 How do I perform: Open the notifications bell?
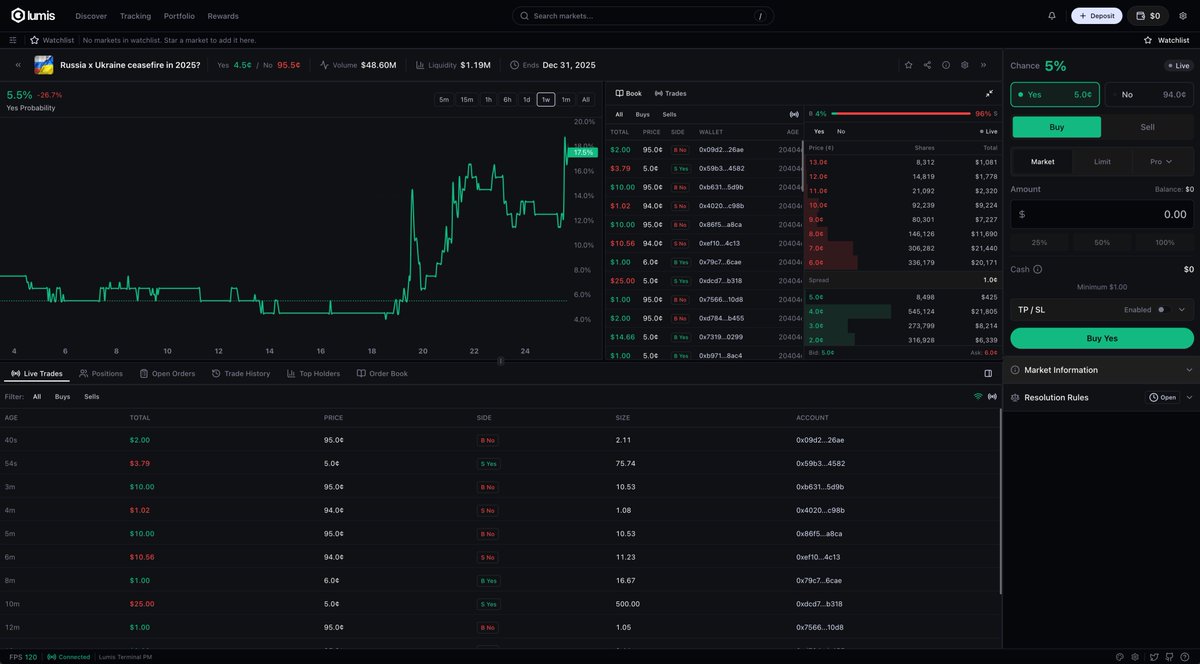click(1052, 16)
